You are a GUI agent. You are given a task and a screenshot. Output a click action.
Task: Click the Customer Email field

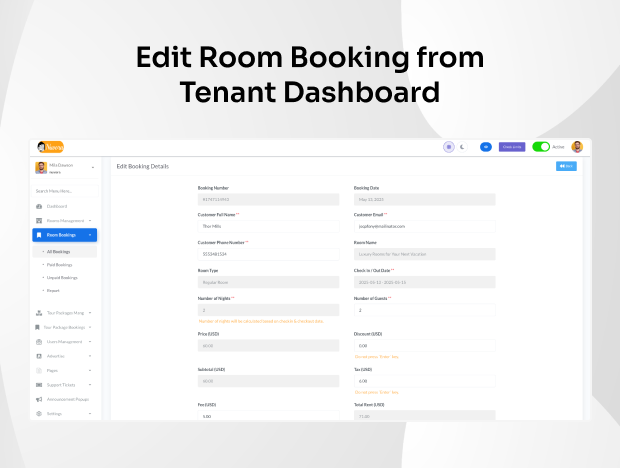pyautogui.click(x=424, y=226)
